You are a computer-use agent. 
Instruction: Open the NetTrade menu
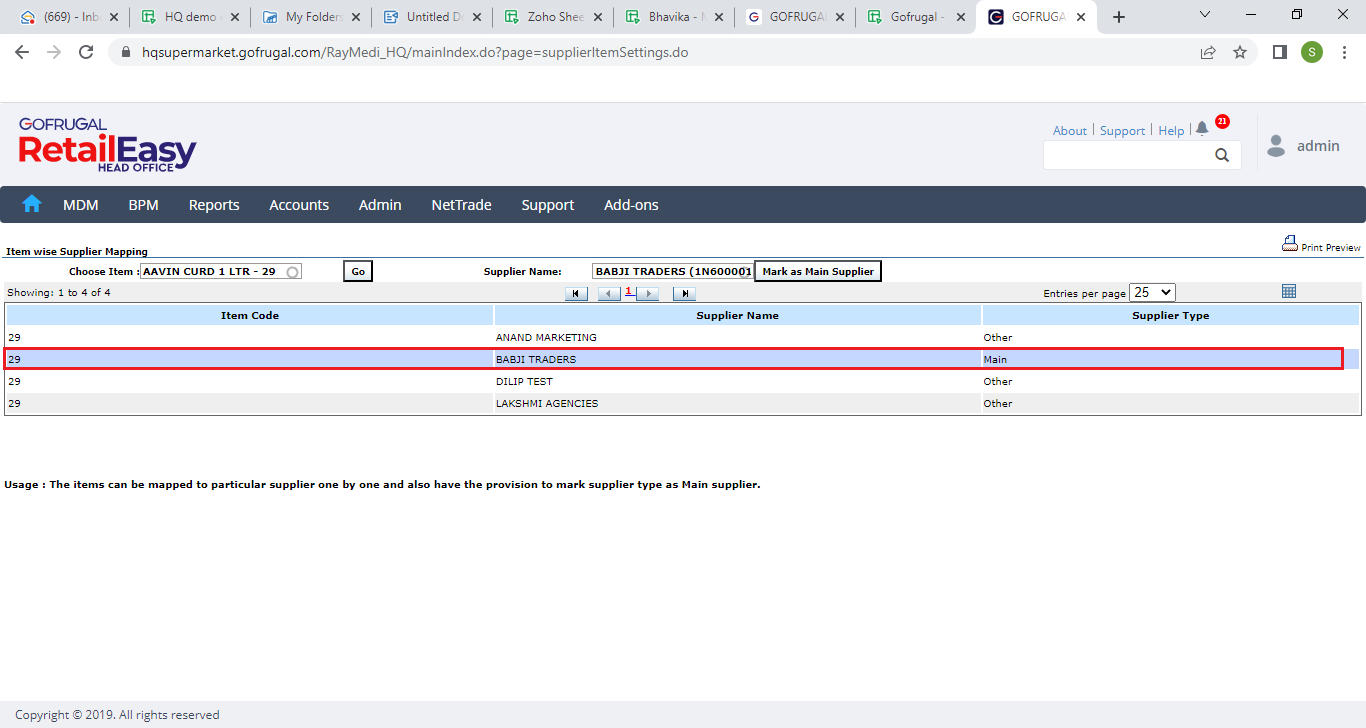click(461, 205)
